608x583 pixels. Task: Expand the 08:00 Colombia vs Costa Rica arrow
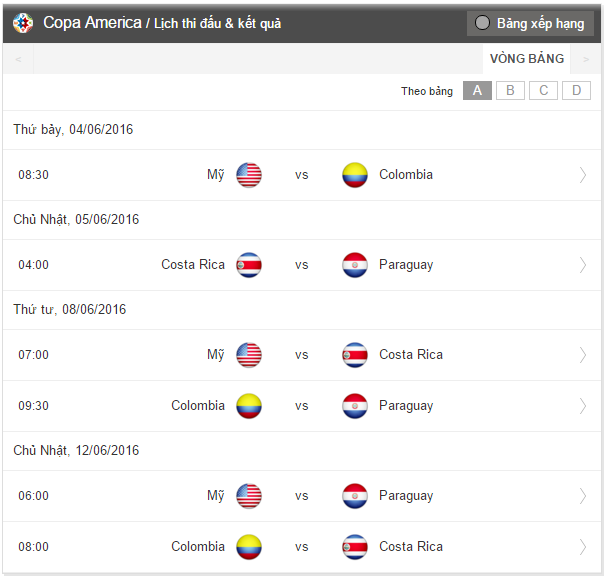(583, 547)
